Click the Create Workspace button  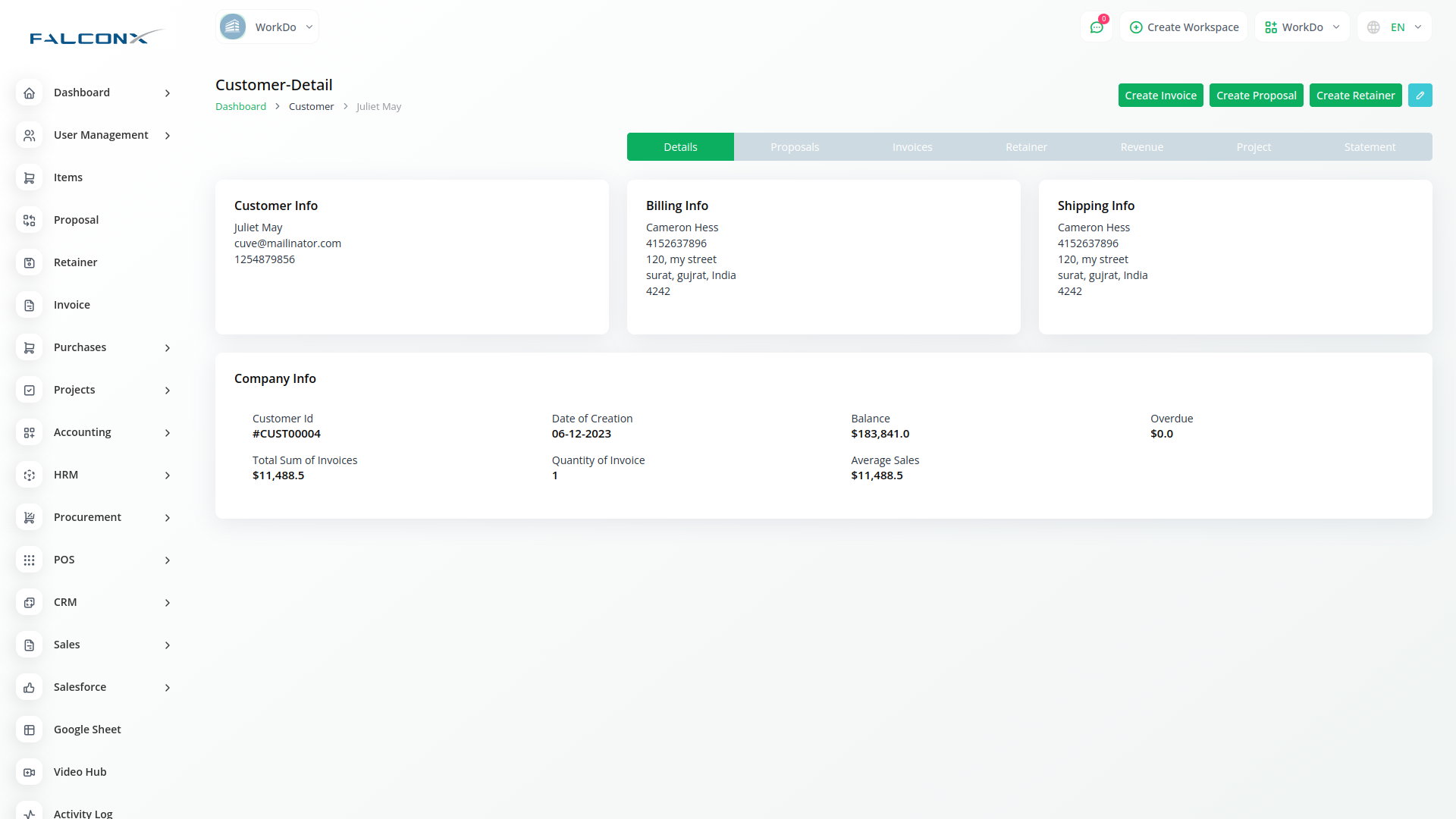tap(1184, 27)
